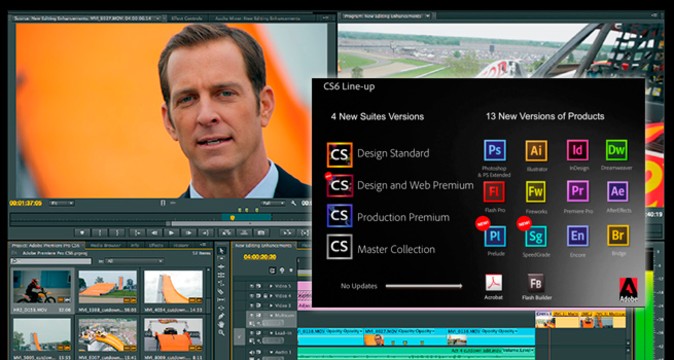Click the Illustrator Ai icon
Screen dimensions: 674x360
[536, 150]
